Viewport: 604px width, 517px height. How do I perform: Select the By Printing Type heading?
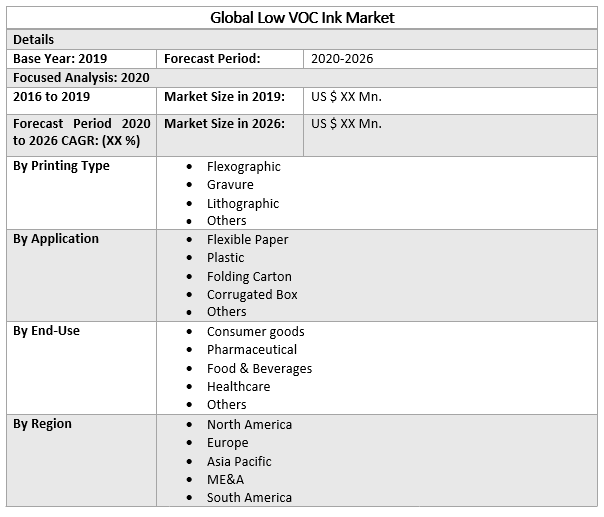[x=61, y=165]
